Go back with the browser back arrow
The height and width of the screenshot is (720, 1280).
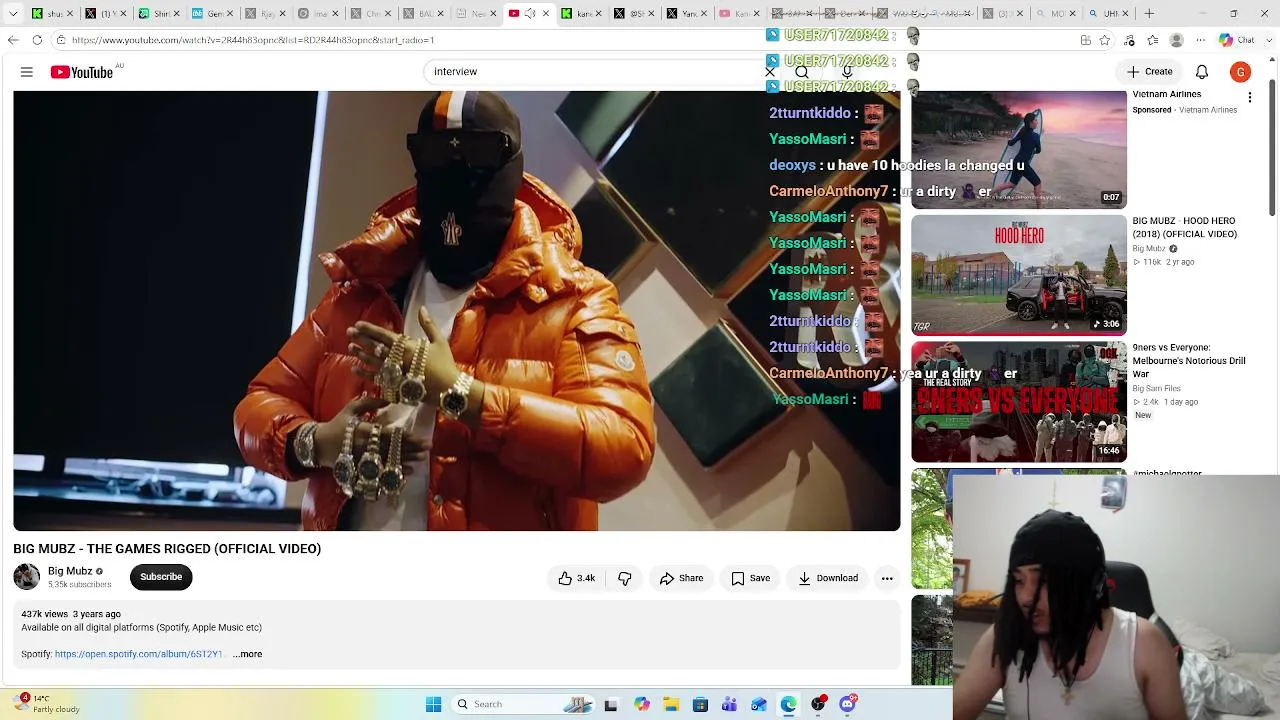pos(13,40)
